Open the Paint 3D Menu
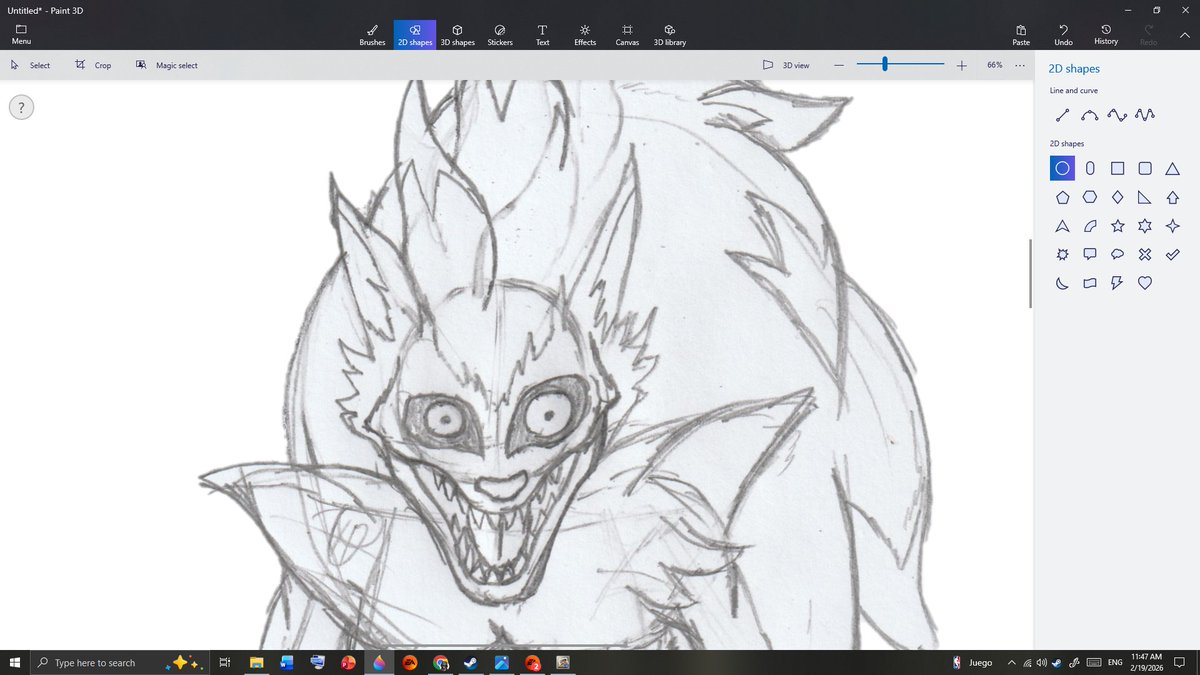1200x675 pixels. pos(21,35)
